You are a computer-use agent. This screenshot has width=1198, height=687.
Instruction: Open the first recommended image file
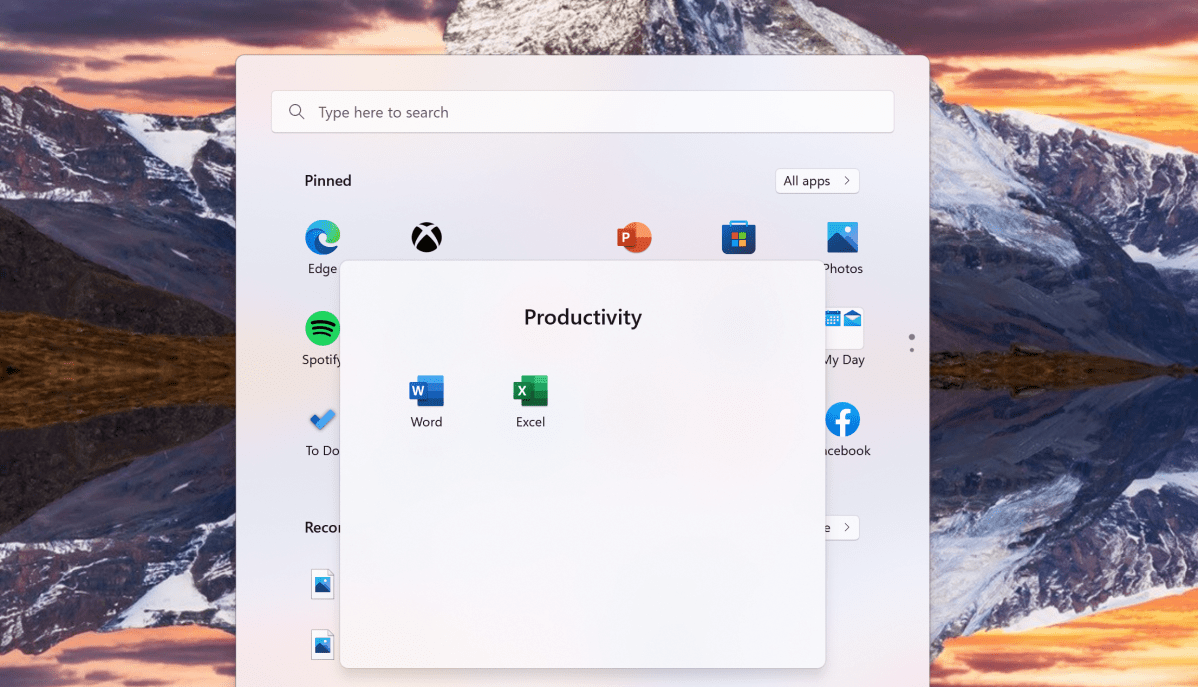coord(322,585)
